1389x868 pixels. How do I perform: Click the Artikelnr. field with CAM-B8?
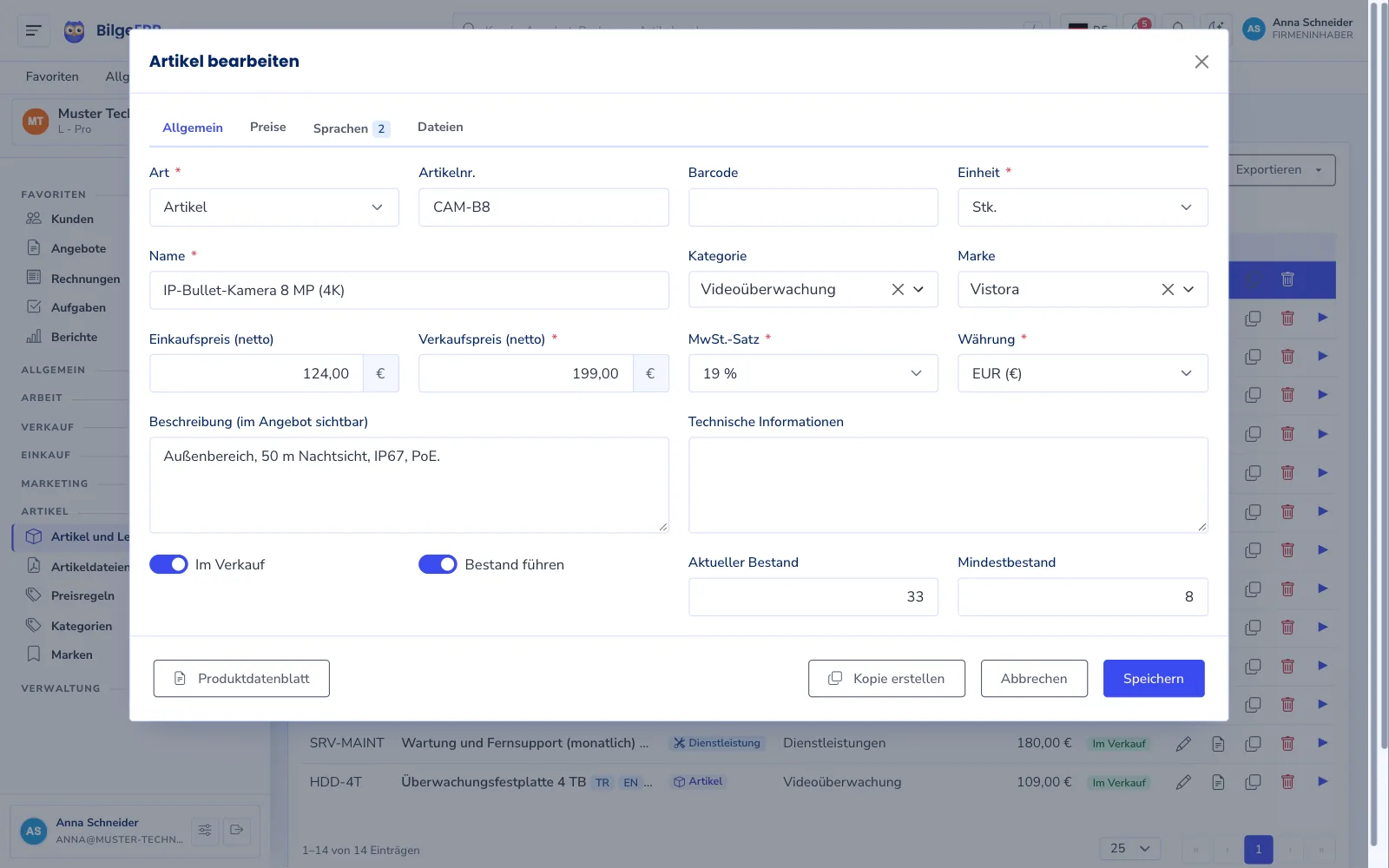click(x=543, y=207)
